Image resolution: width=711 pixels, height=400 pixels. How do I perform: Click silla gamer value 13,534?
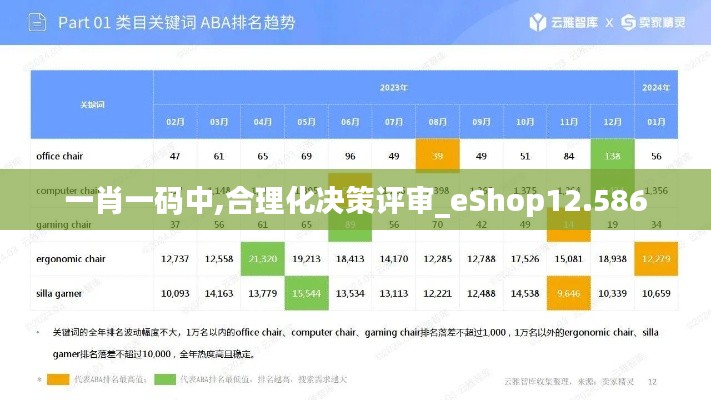[350, 293]
